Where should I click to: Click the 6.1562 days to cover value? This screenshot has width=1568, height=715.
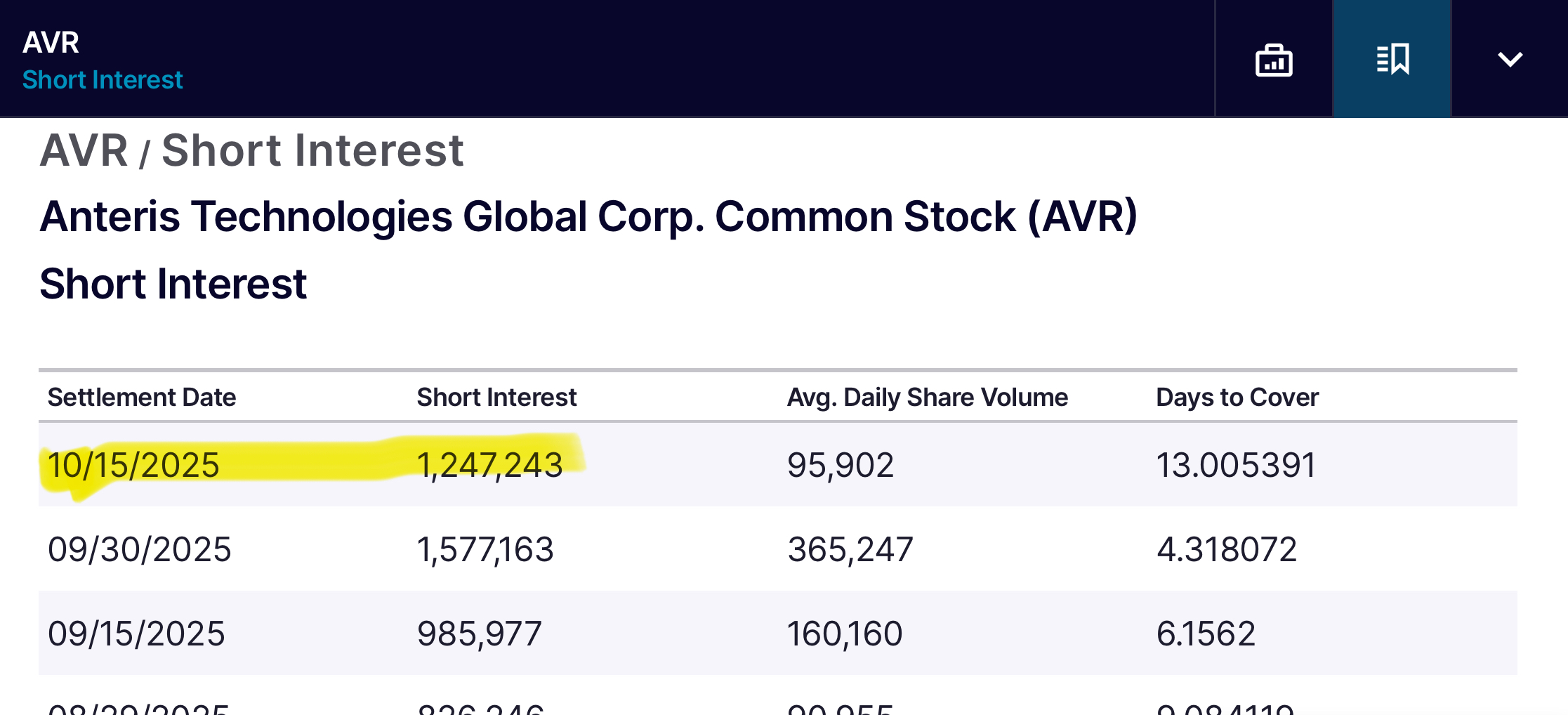(x=1206, y=634)
